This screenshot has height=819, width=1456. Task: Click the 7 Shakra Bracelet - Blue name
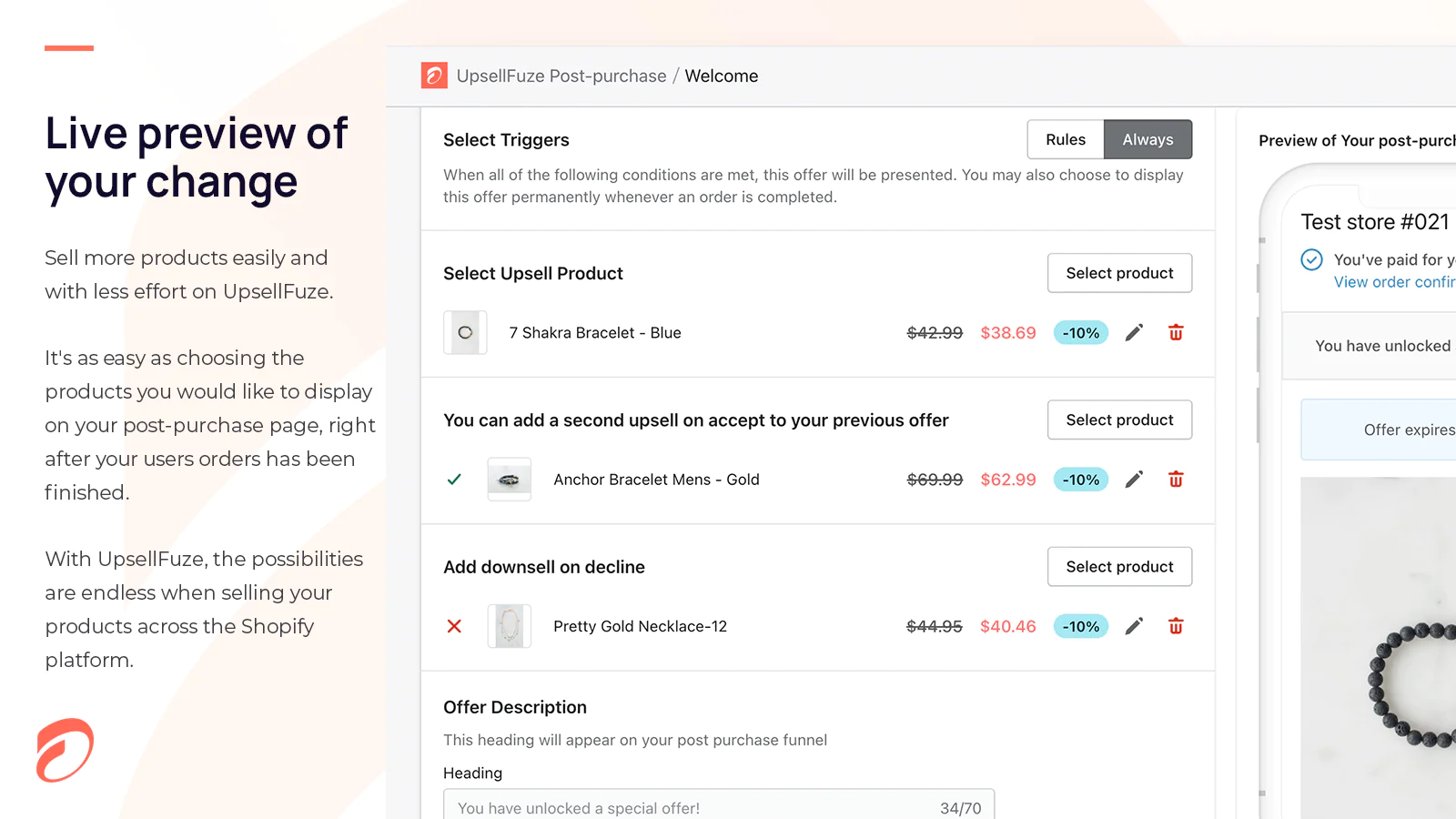pyautogui.click(x=595, y=333)
